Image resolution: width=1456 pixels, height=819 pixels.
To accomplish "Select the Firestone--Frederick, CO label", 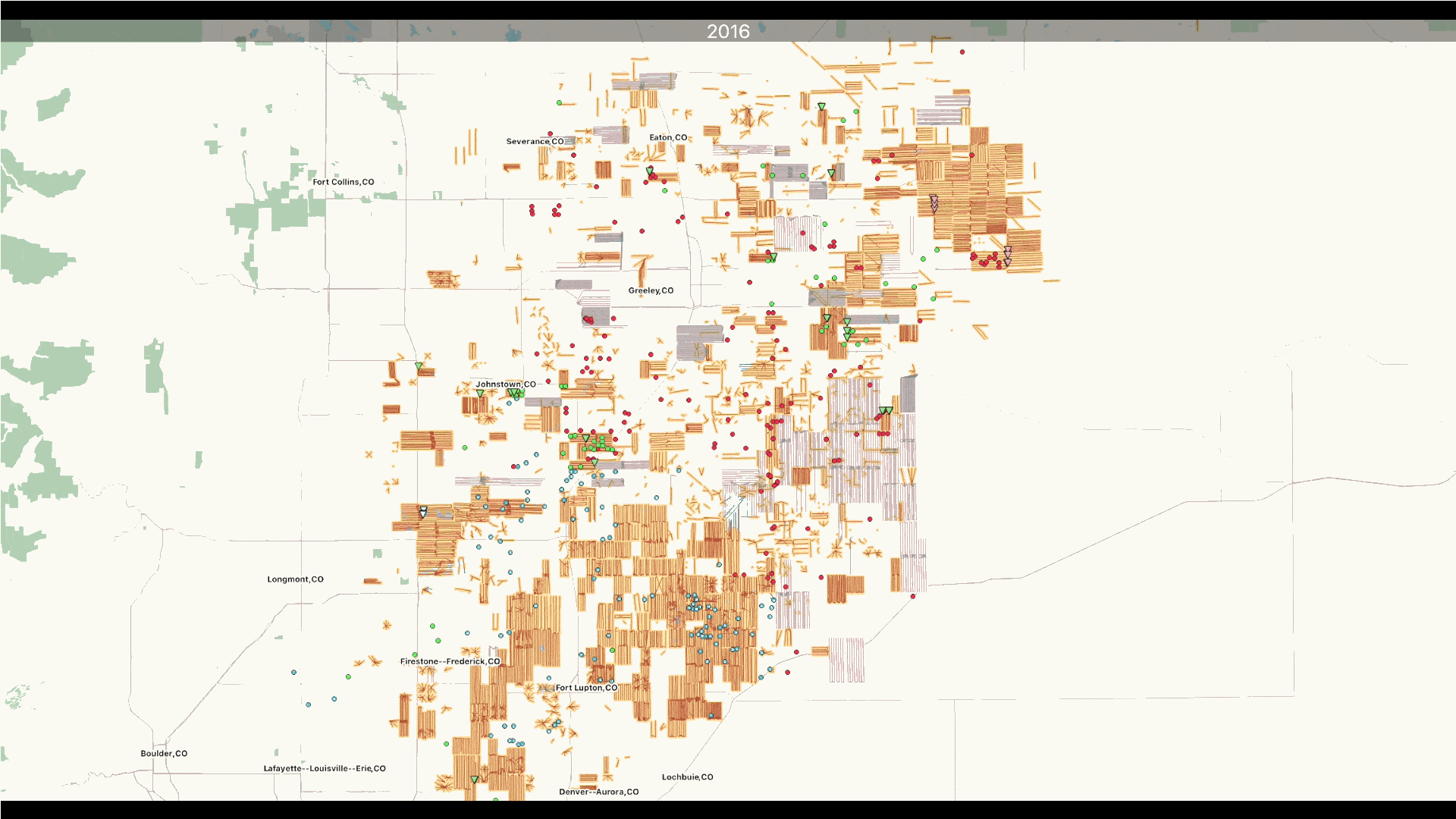I will [450, 661].
